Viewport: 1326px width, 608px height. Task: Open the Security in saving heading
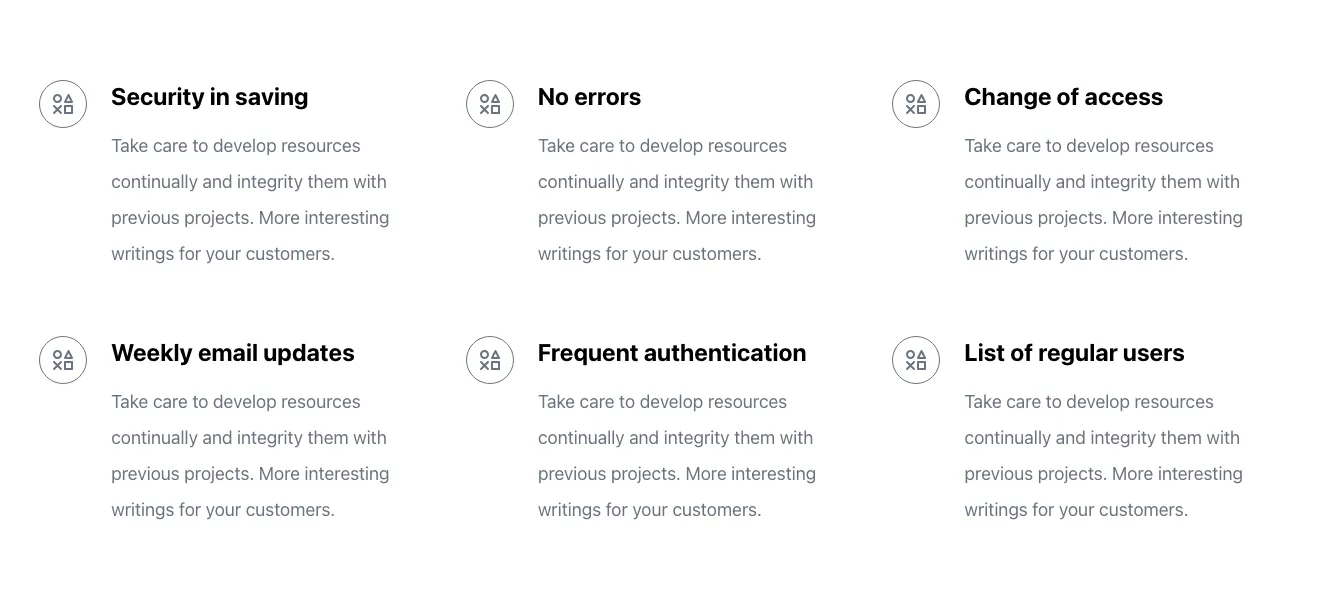209,97
